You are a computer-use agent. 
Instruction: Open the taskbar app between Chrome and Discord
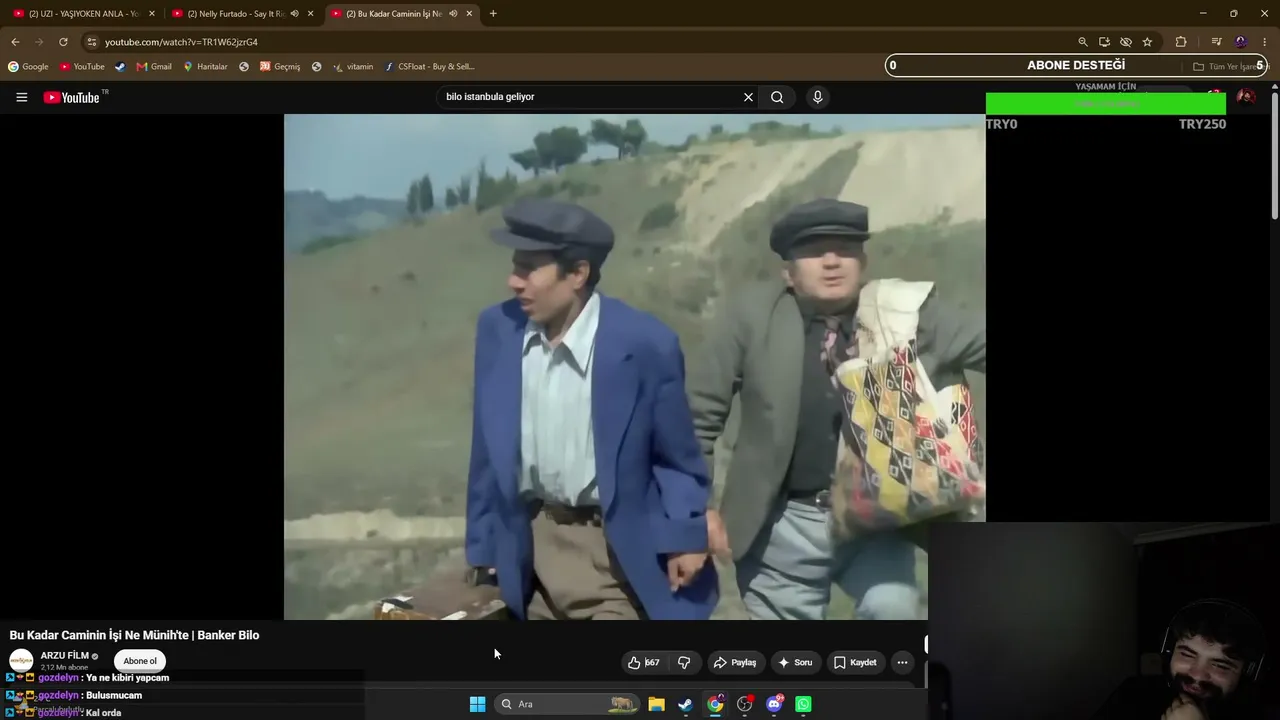pos(745,704)
